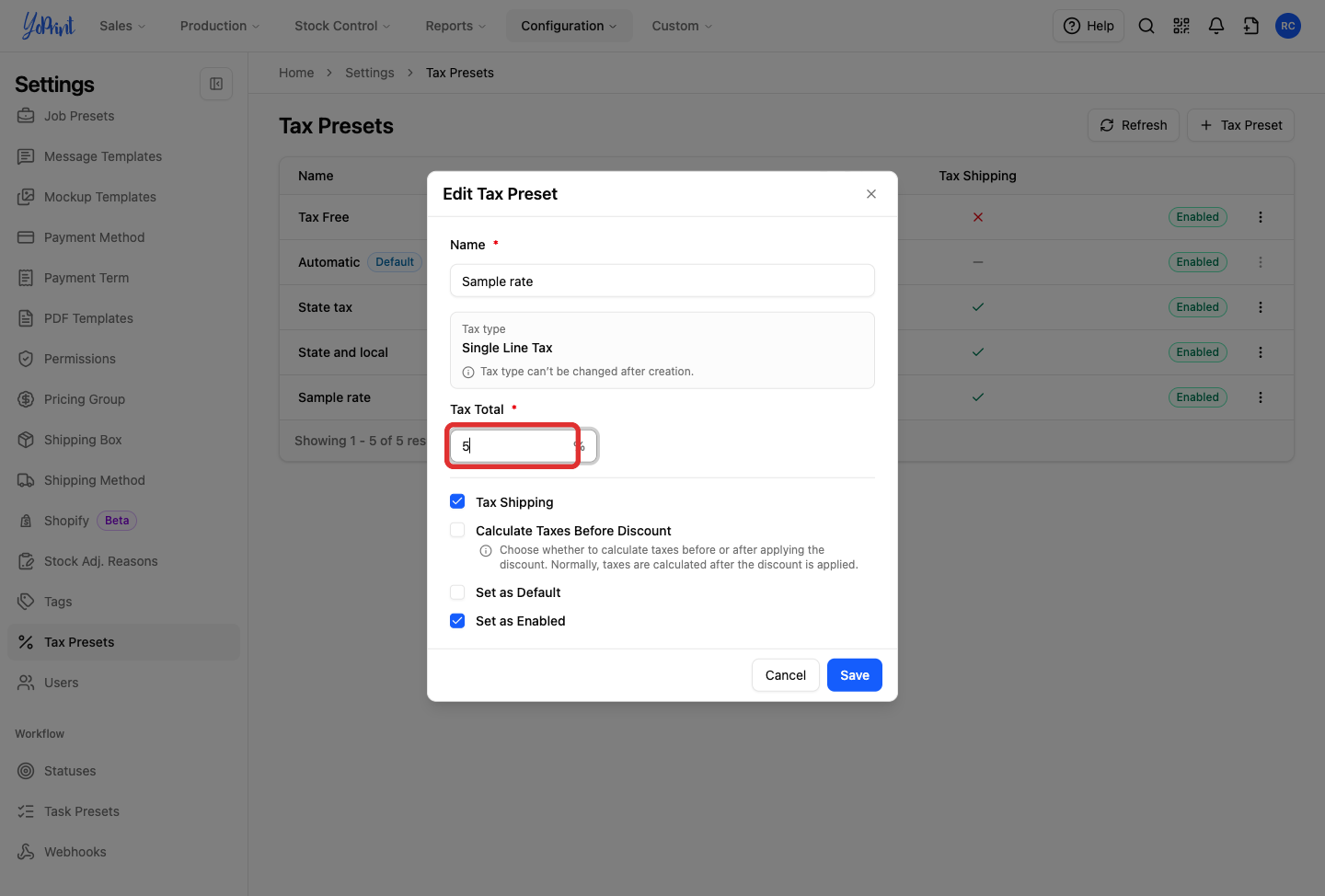Click the Tax Total percentage field
Screen dimensions: 1325x896
(x=524, y=446)
